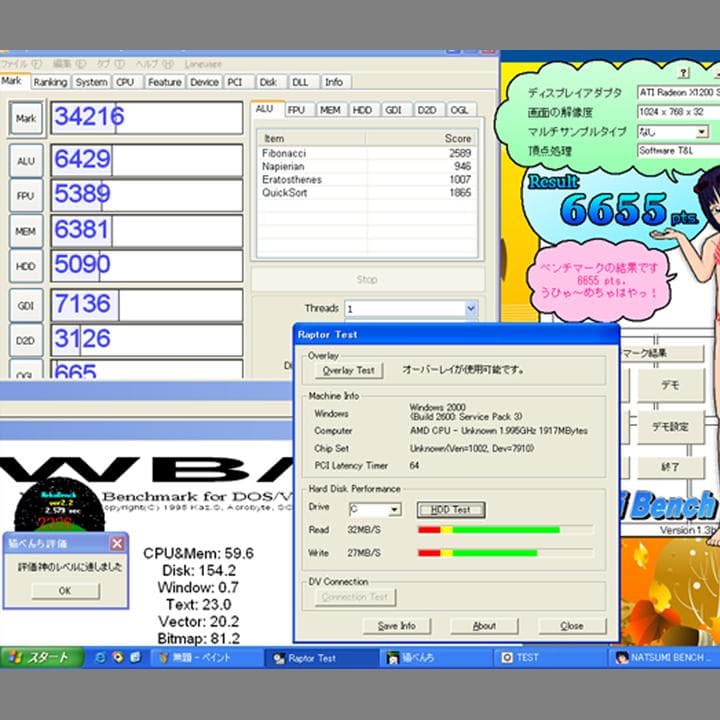Select the QuickSort row
Screen dimensions: 720x720
(x=367, y=193)
